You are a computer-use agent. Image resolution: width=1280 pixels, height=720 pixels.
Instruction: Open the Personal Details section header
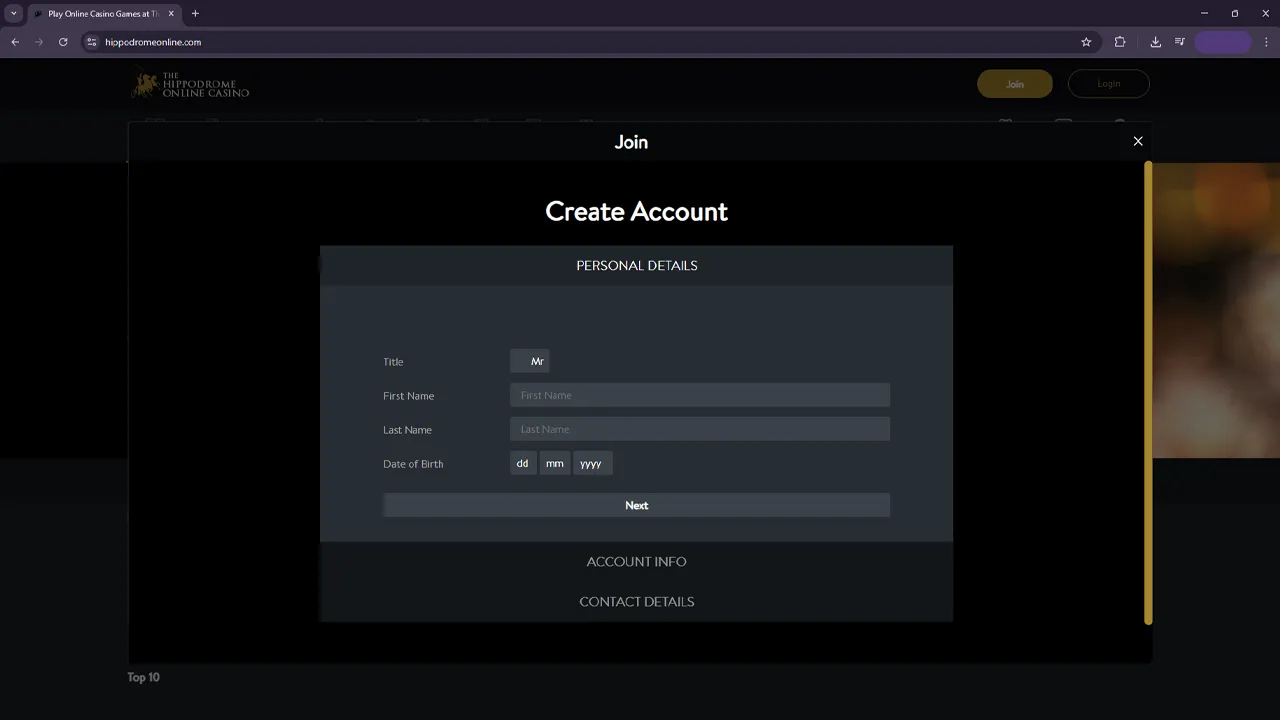tap(636, 265)
